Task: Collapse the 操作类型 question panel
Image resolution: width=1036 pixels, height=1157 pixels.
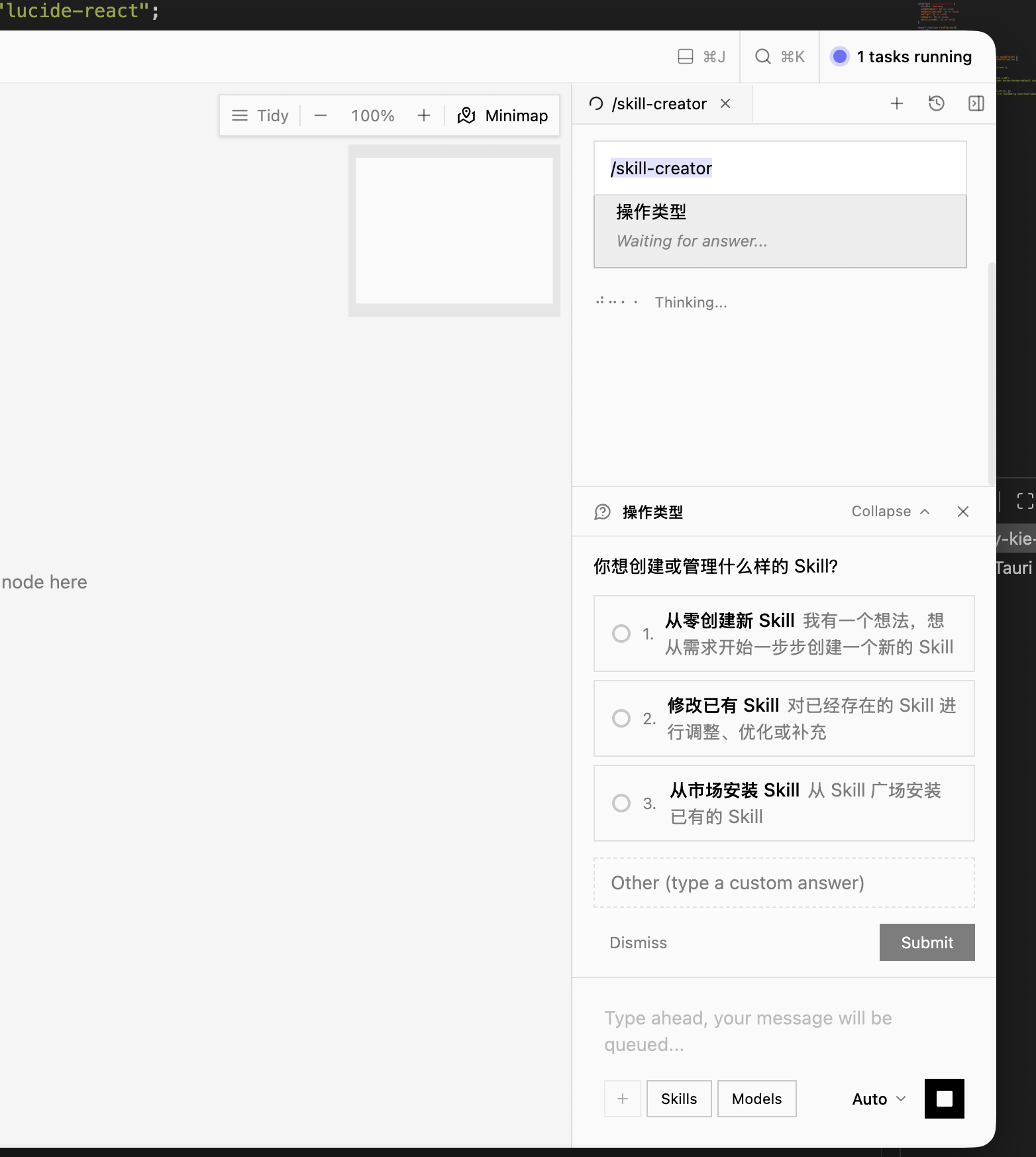Action: pyautogui.click(x=891, y=512)
